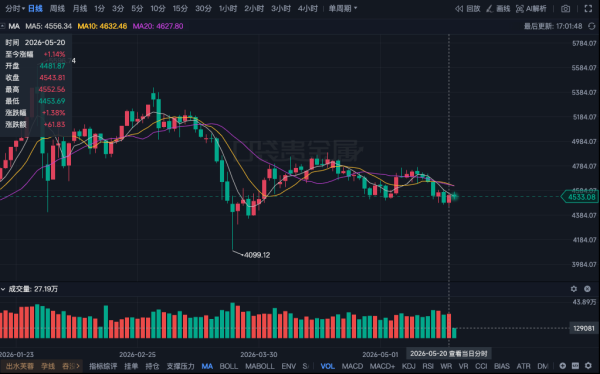This screenshot has height=374, width=600.
Task: Switch sub chart to ATR
Action: pos(523,366)
